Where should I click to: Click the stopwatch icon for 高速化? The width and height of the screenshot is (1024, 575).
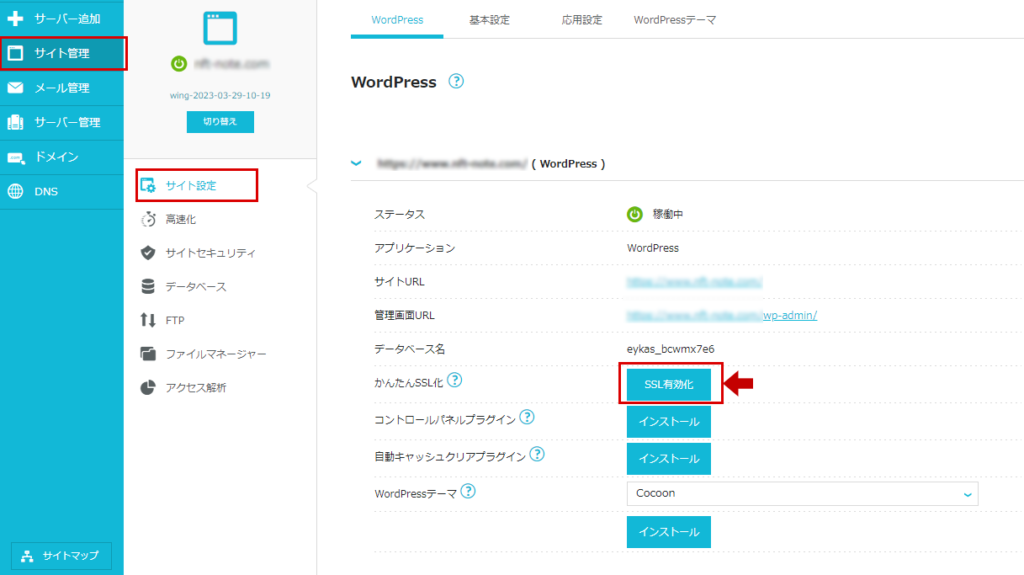pyautogui.click(x=148, y=219)
